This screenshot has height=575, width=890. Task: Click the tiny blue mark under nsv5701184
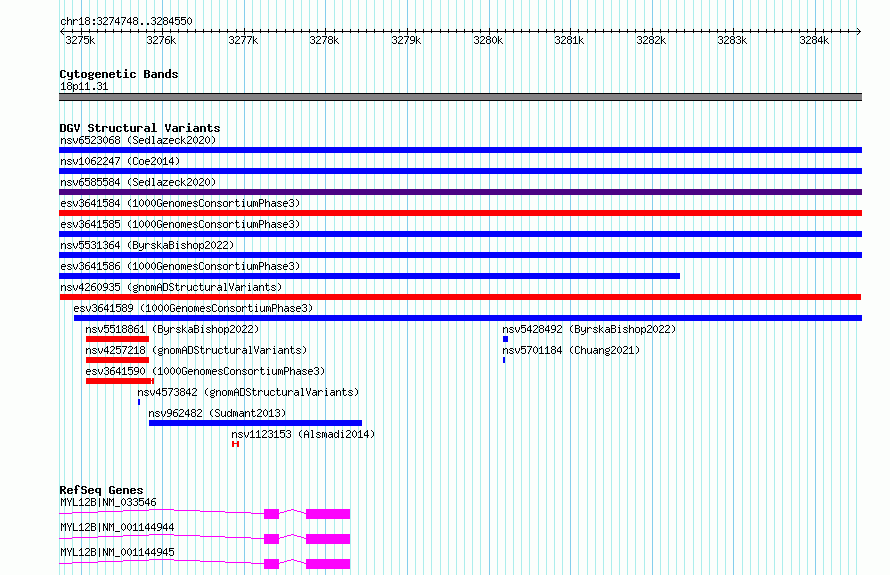coord(504,360)
